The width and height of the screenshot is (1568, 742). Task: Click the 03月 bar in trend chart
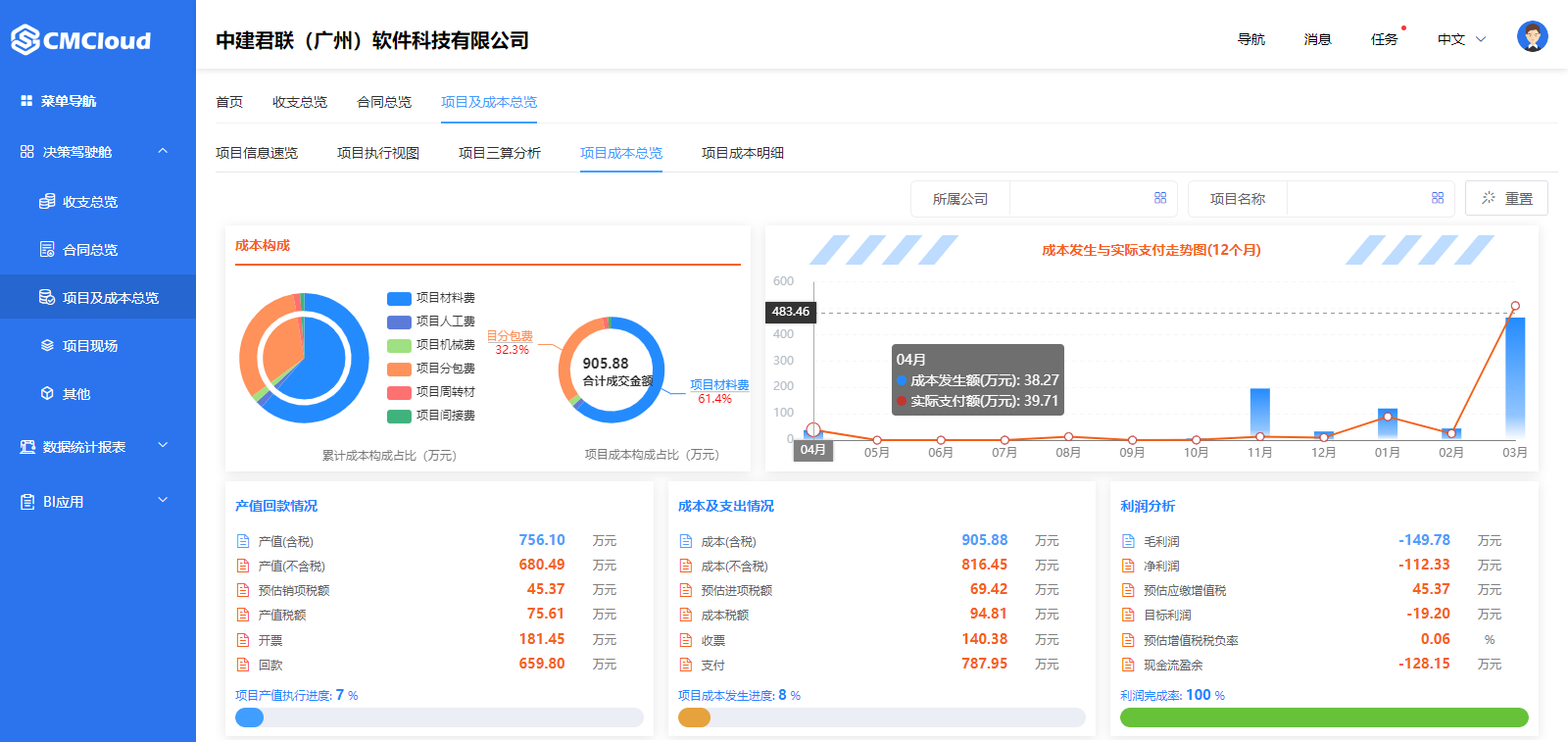click(1514, 377)
